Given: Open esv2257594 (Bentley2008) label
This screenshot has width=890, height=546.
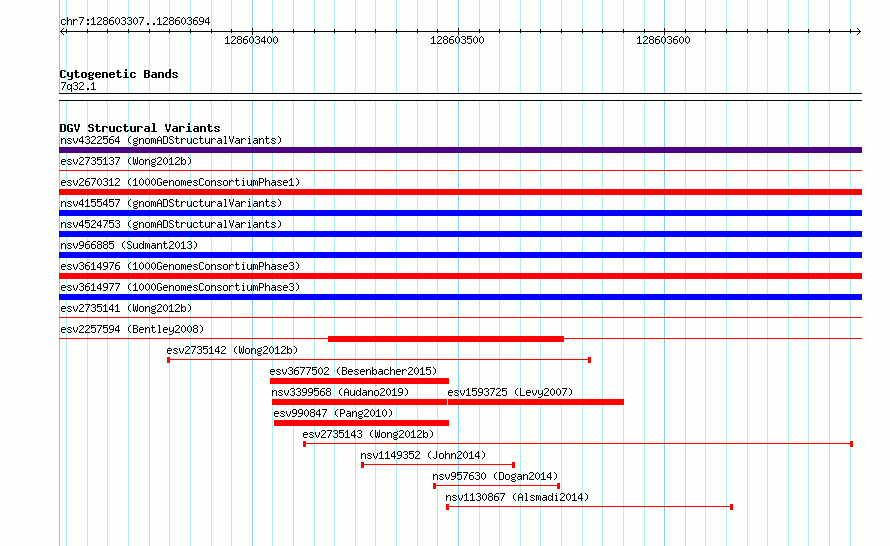Looking at the screenshot, I should click(x=132, y=329).
